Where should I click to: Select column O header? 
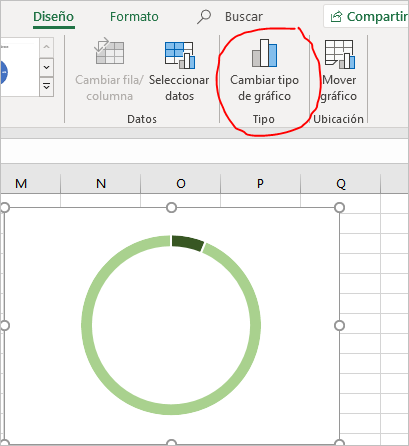coord(181,183)
